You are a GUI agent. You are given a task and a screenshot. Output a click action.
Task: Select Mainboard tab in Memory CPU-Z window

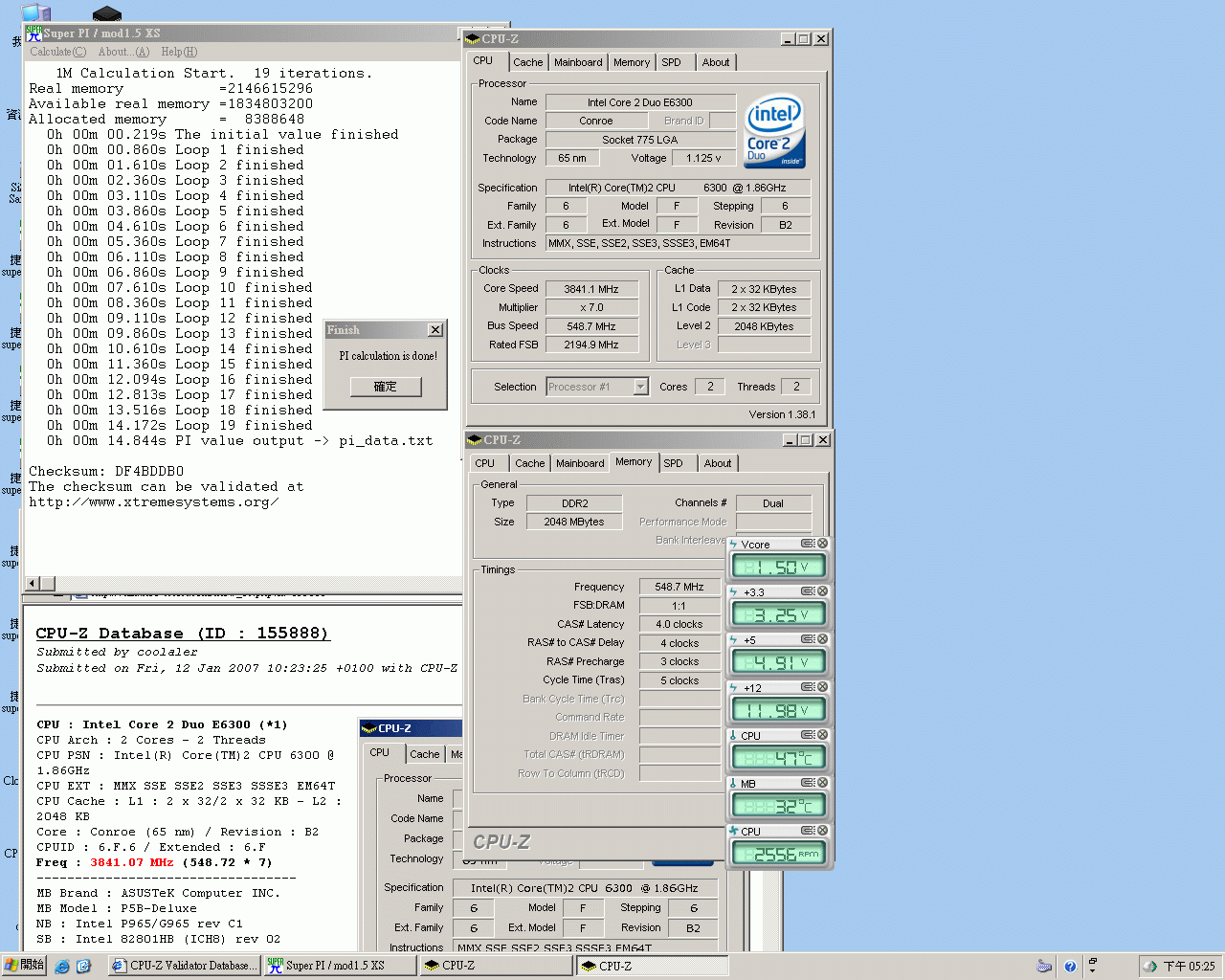pos(580,463)
